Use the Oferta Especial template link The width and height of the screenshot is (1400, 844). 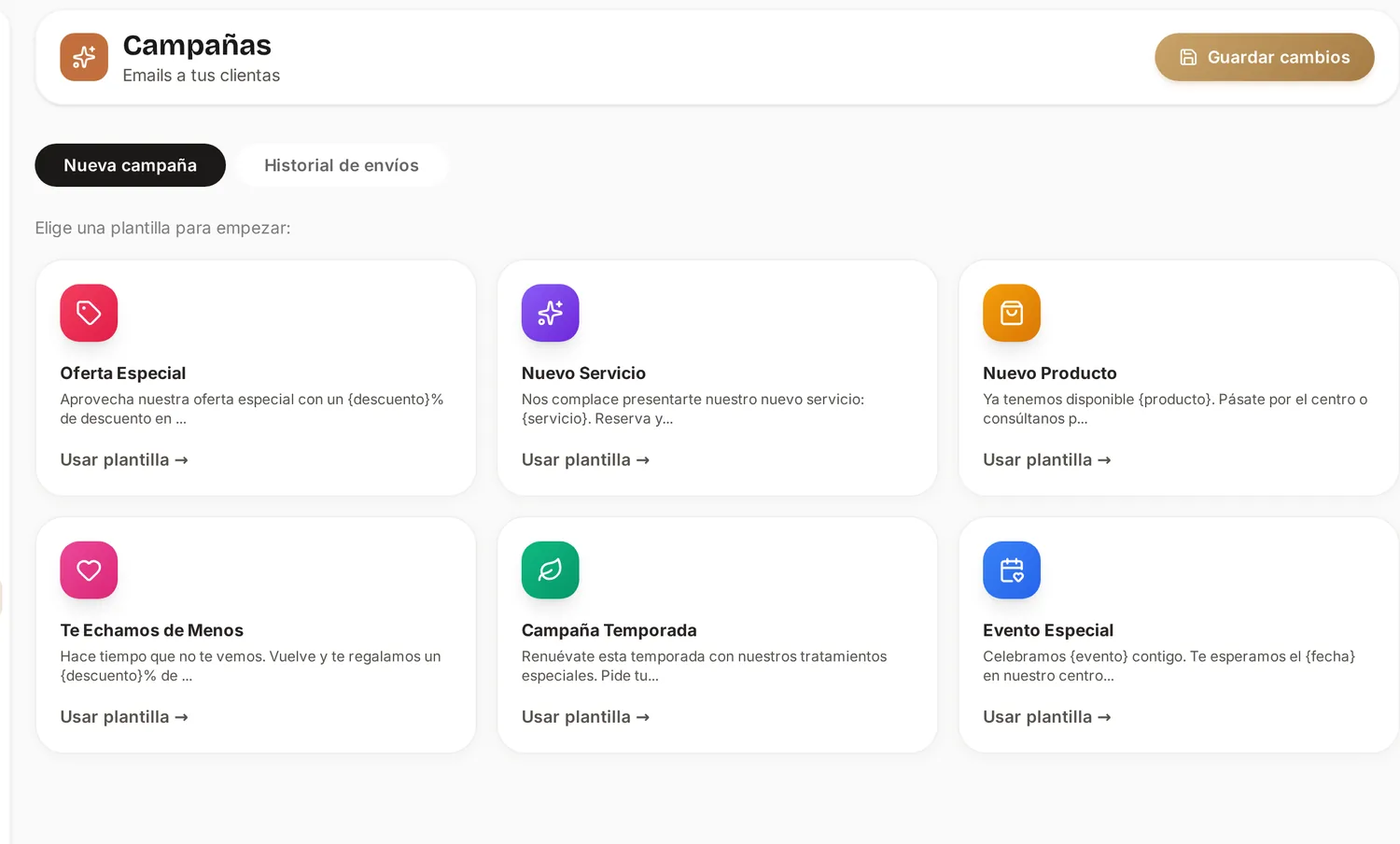124,459
